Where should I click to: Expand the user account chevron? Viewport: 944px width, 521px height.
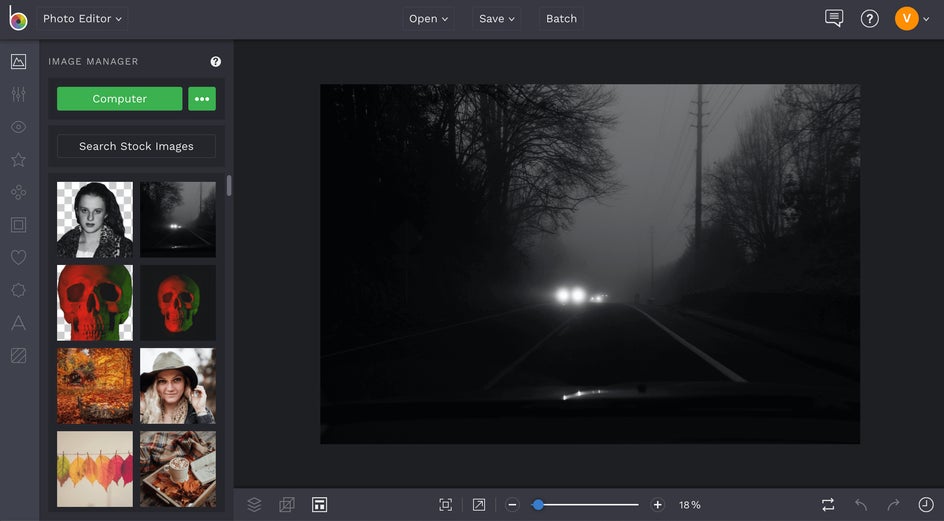pos(927,19)
